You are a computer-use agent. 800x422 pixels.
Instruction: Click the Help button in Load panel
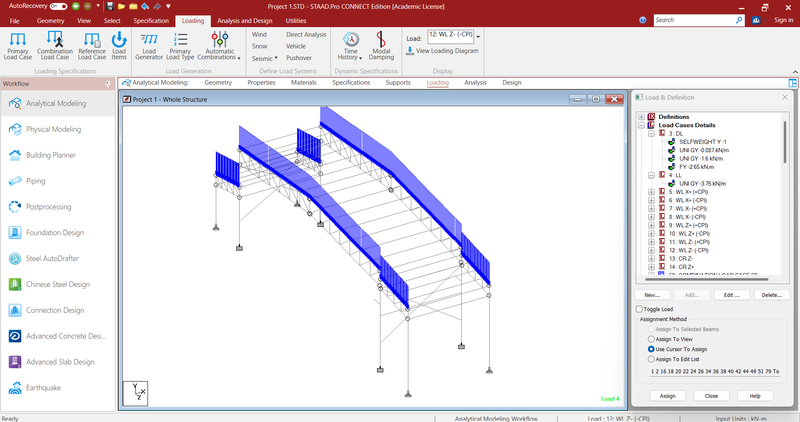click(755, 396)
